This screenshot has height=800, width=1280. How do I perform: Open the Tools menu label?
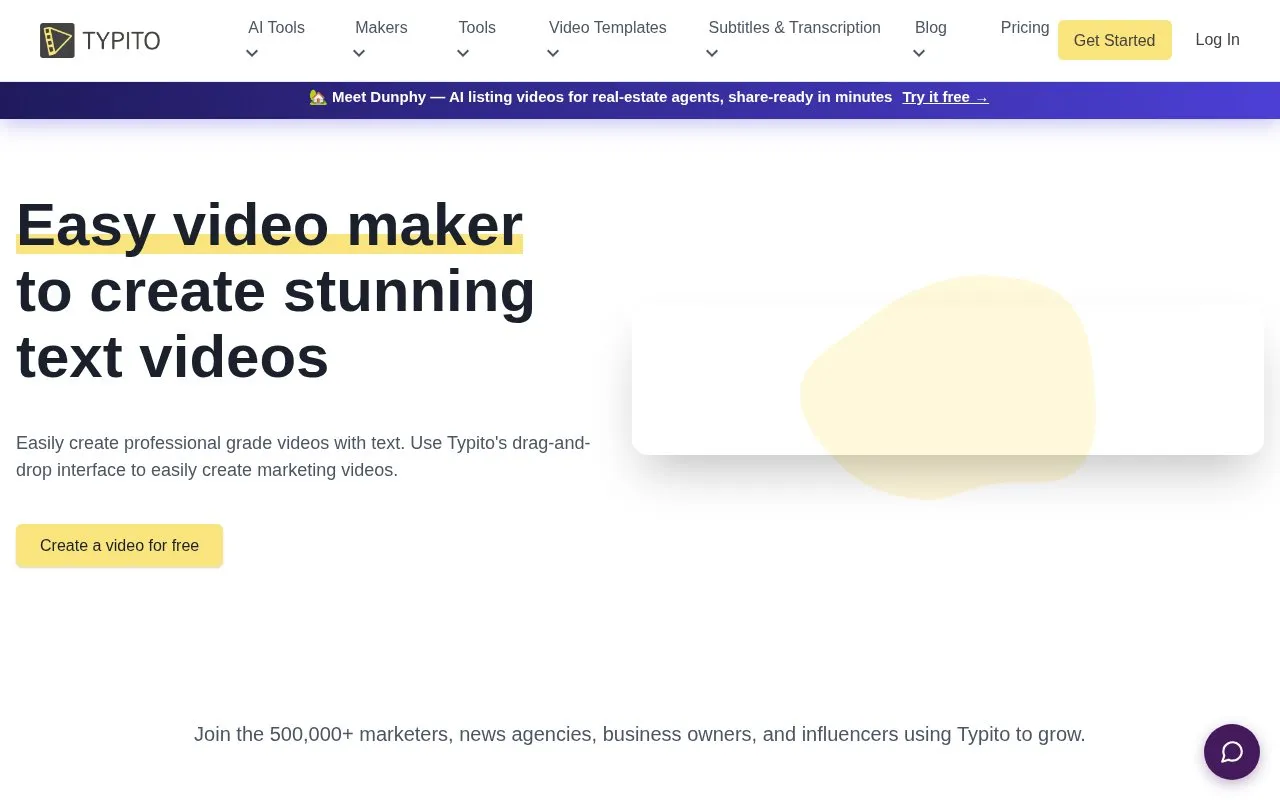click(x=477, y=28)
